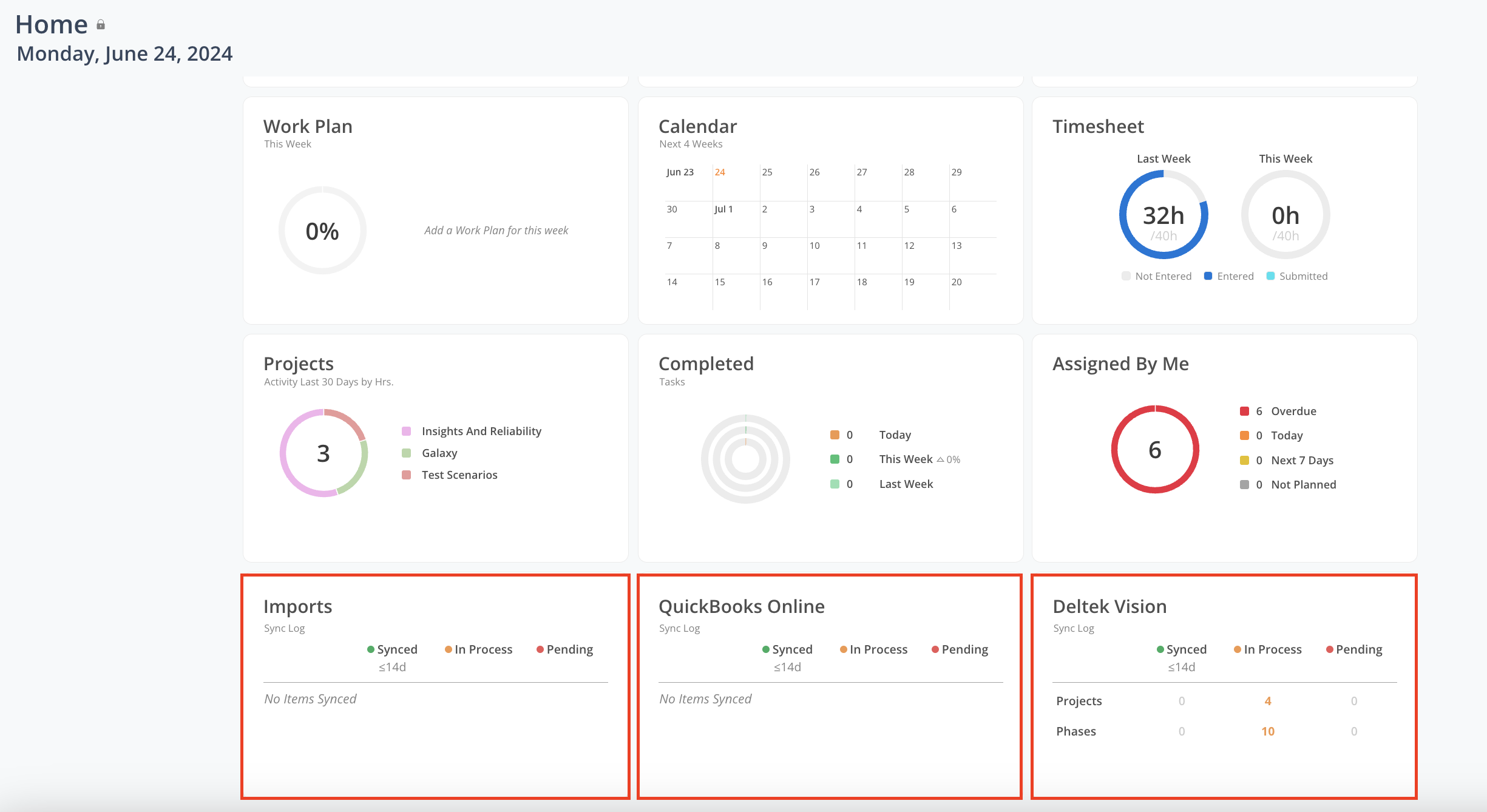
Task: Select July 1 on the Calendar widget
Action: point(723,209)
